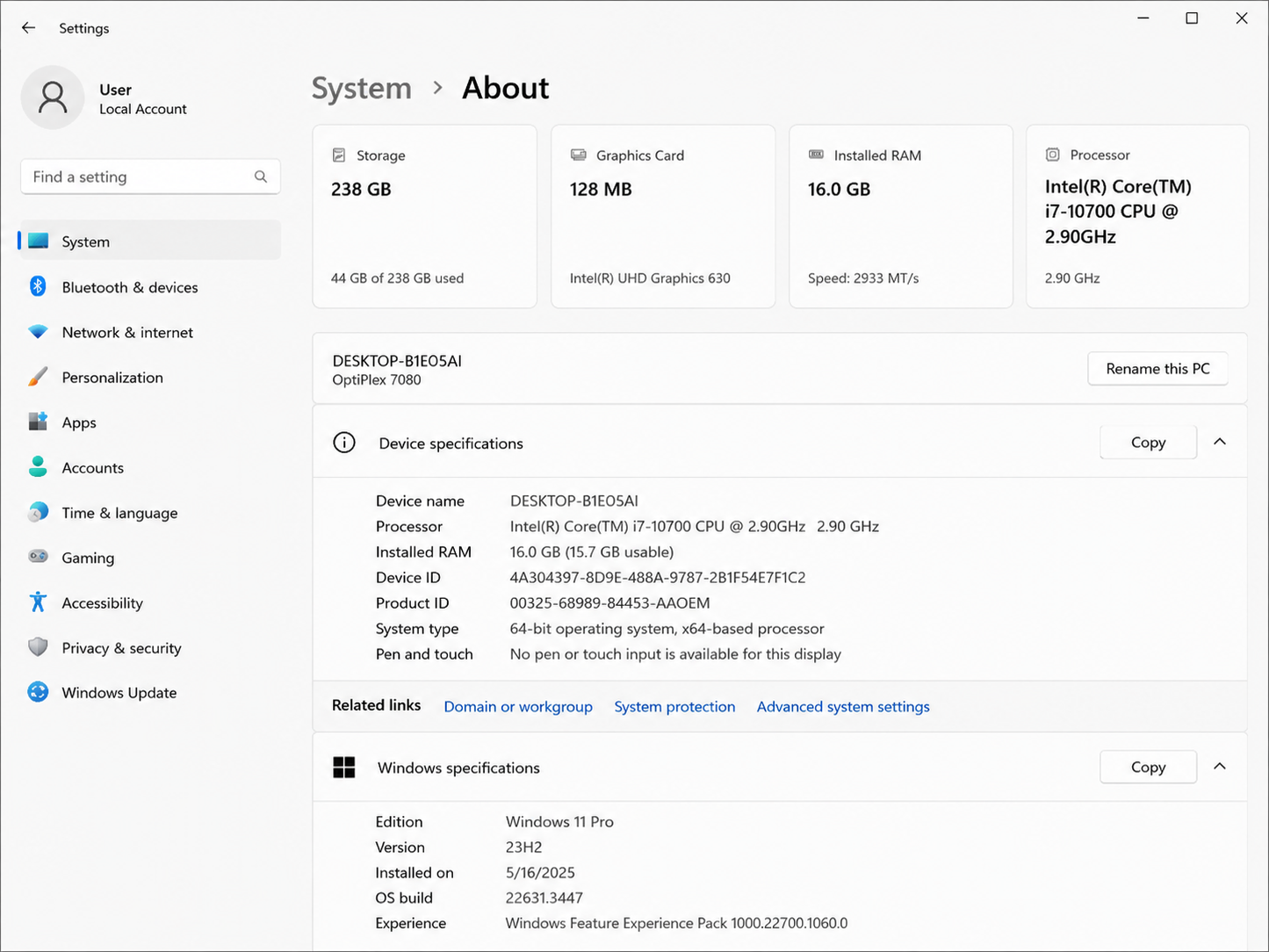This screenshot has height=952, width=1269.
Task: Open Advanced system settings link
Action: [x=843, y=707]
